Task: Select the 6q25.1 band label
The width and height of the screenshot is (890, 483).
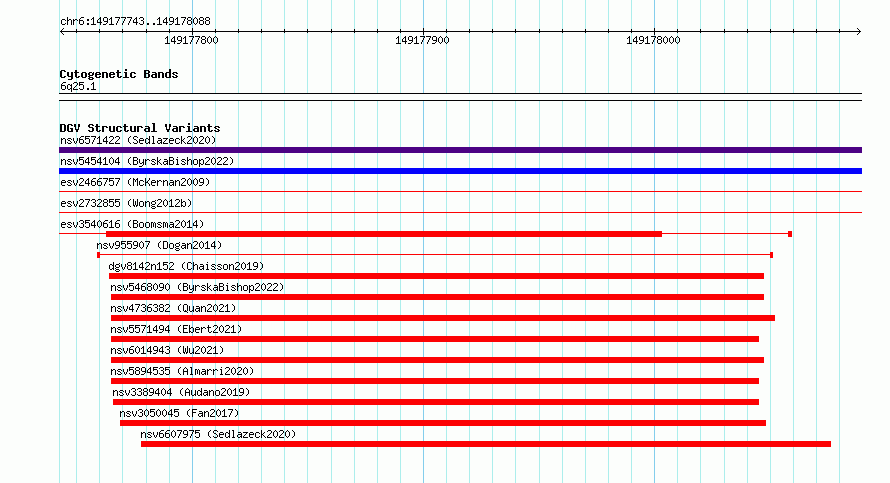Action: pos(78,86)
